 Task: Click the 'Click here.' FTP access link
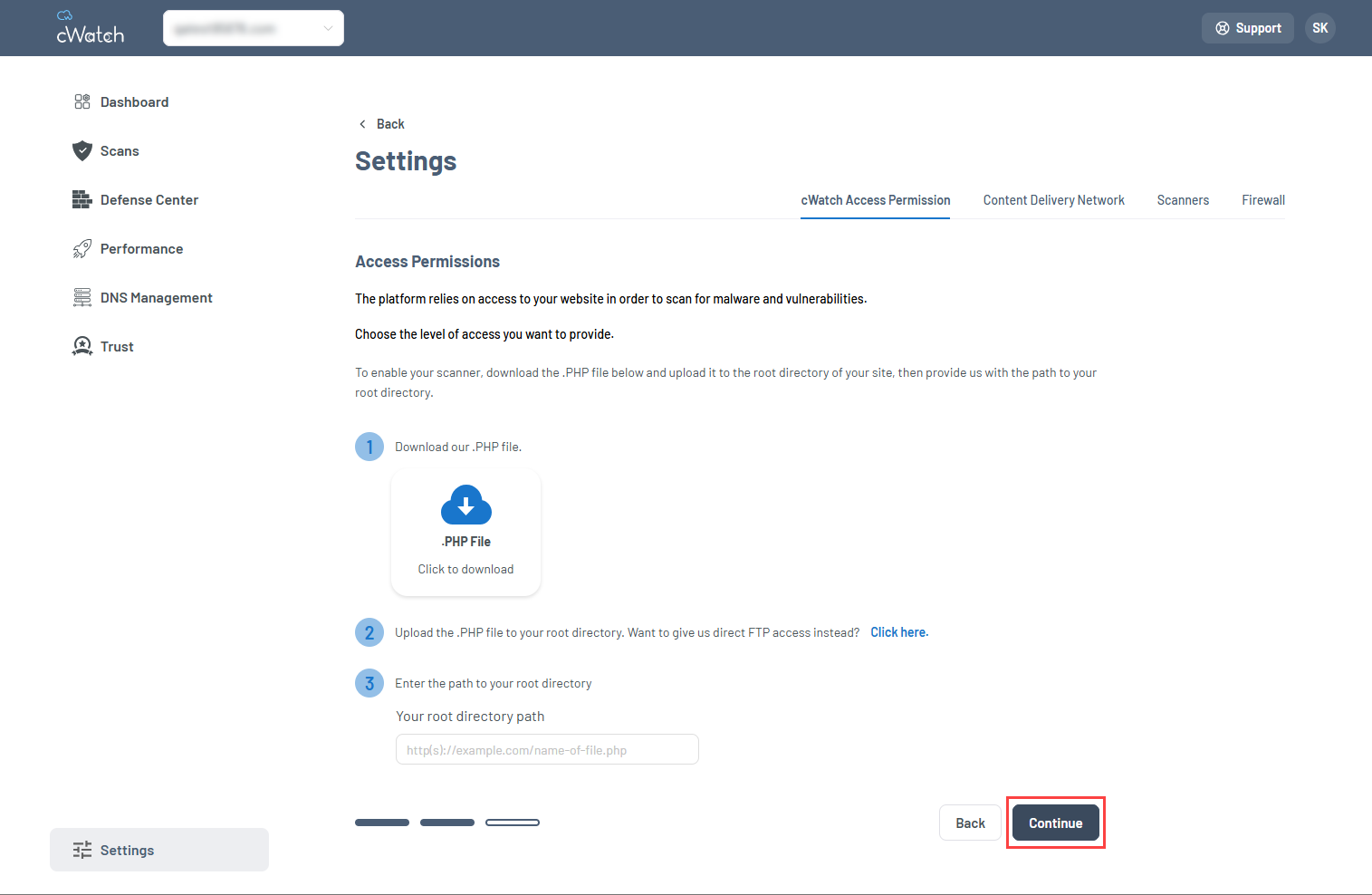point(899,632)
